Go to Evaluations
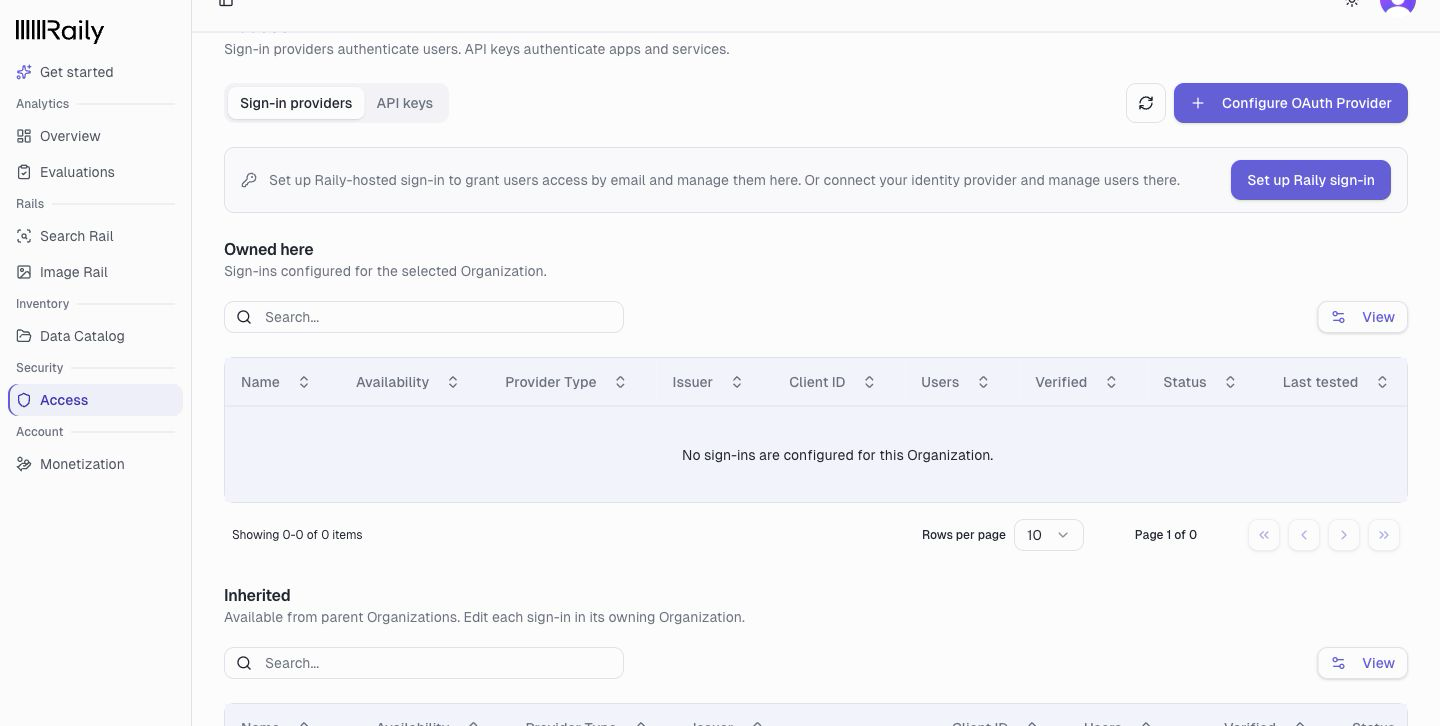The height and width of the screenshot is (726, 1440). [95, 172]
